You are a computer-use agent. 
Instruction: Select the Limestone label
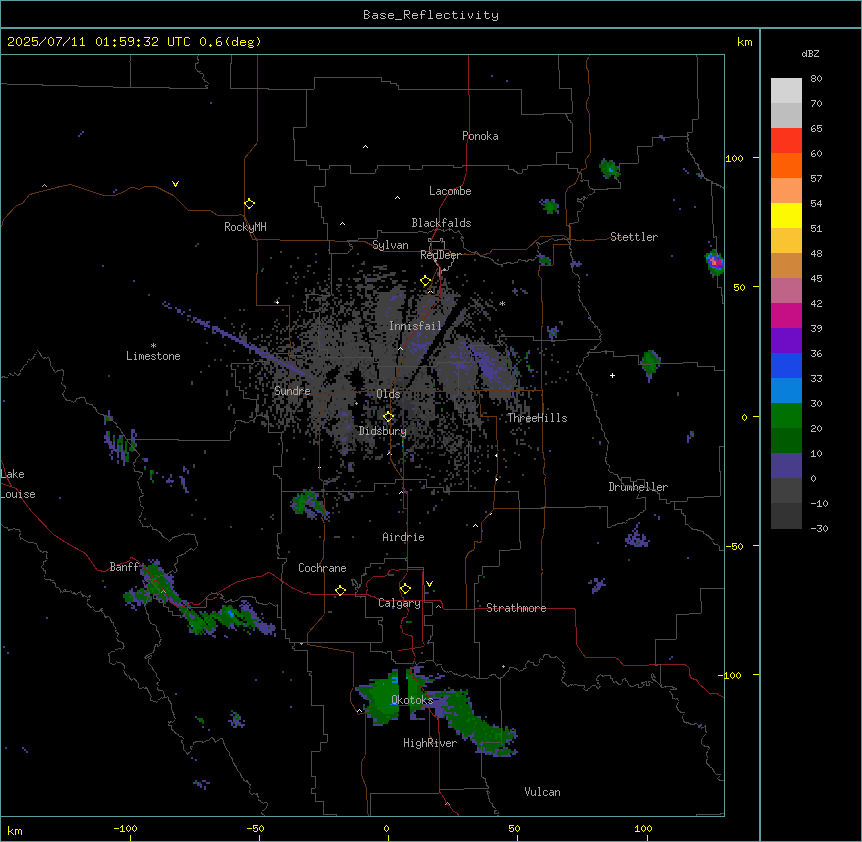(x=153, y=356)
